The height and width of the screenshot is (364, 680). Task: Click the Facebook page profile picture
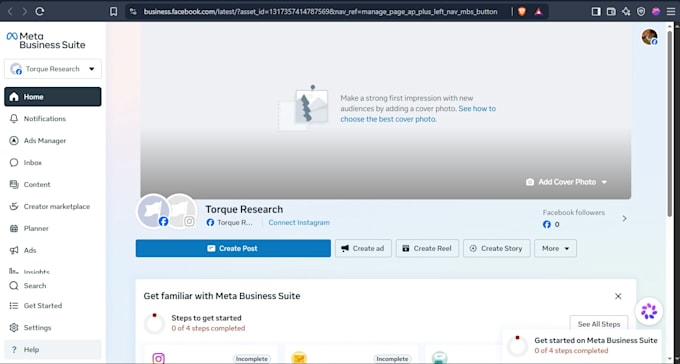click(x=154, y=211)
